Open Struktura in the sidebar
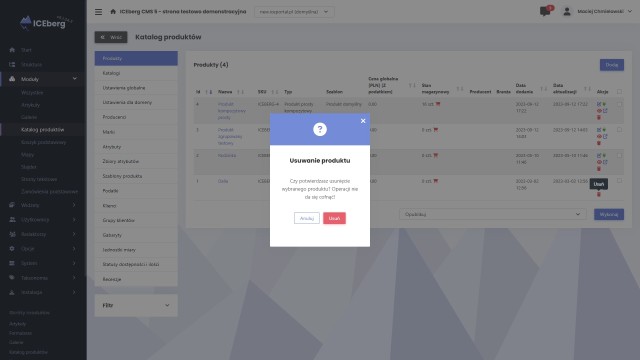Image resolution: width=640 pixels, height=360 pixels. click(x=31, y=64)
